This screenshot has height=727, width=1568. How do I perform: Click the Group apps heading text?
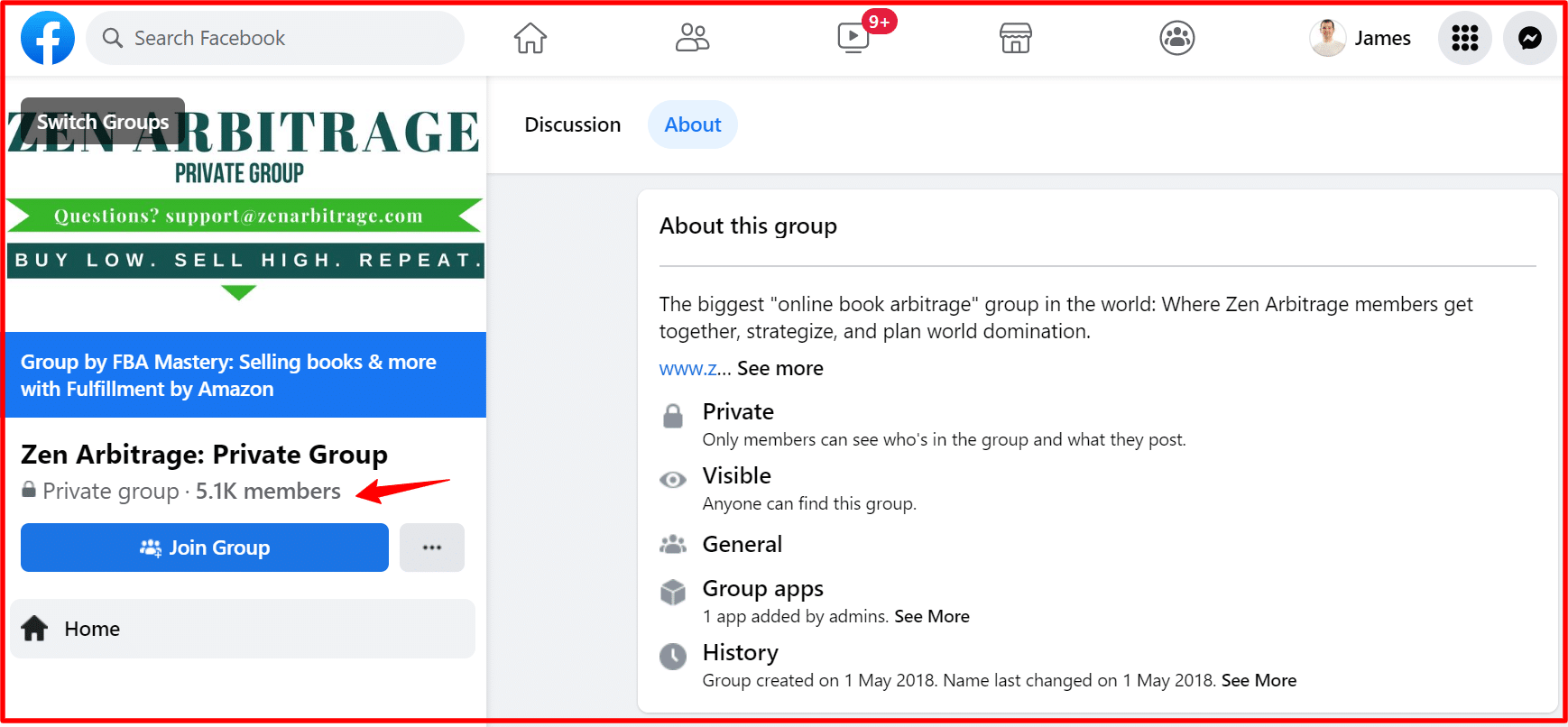tap(763, 588)
